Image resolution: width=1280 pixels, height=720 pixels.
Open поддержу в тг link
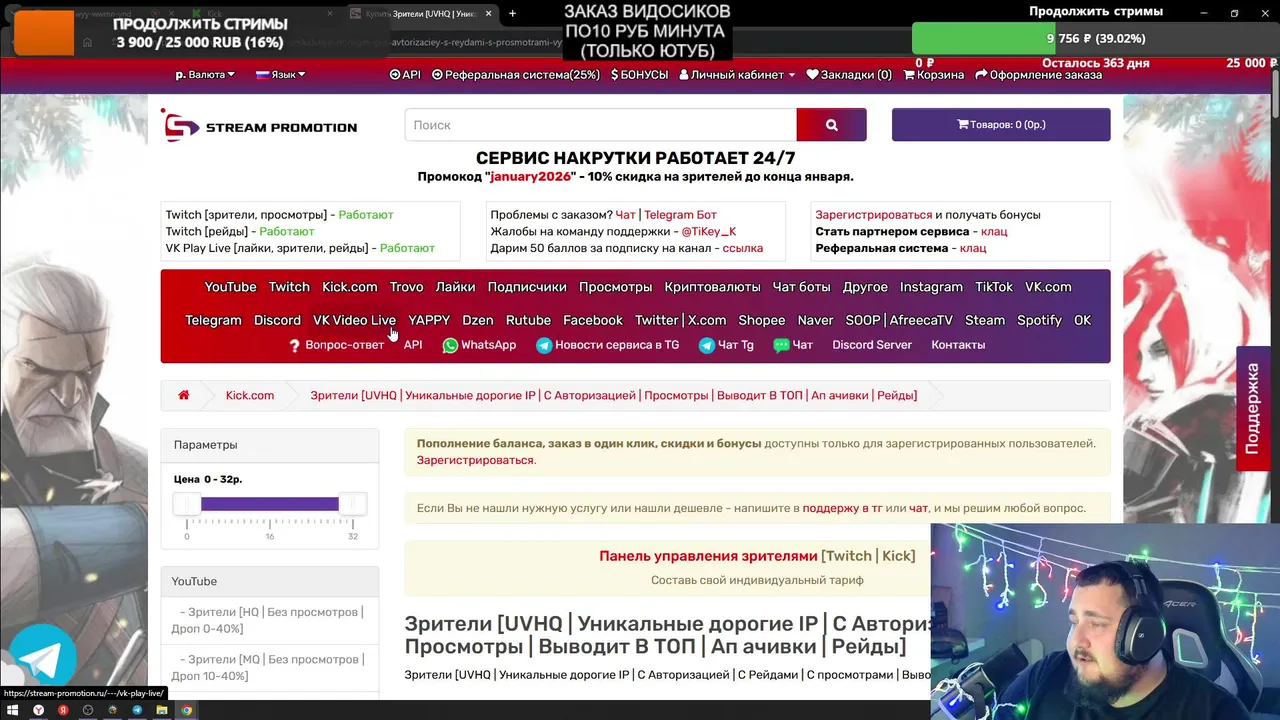coord(842,508)
